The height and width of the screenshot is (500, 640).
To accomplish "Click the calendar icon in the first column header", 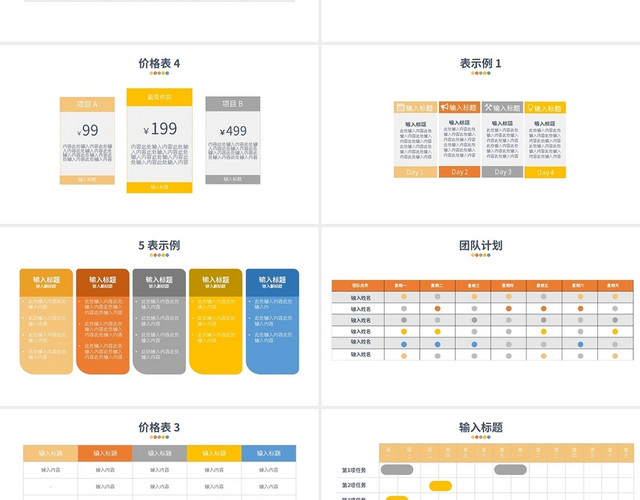I will point(401,107).
